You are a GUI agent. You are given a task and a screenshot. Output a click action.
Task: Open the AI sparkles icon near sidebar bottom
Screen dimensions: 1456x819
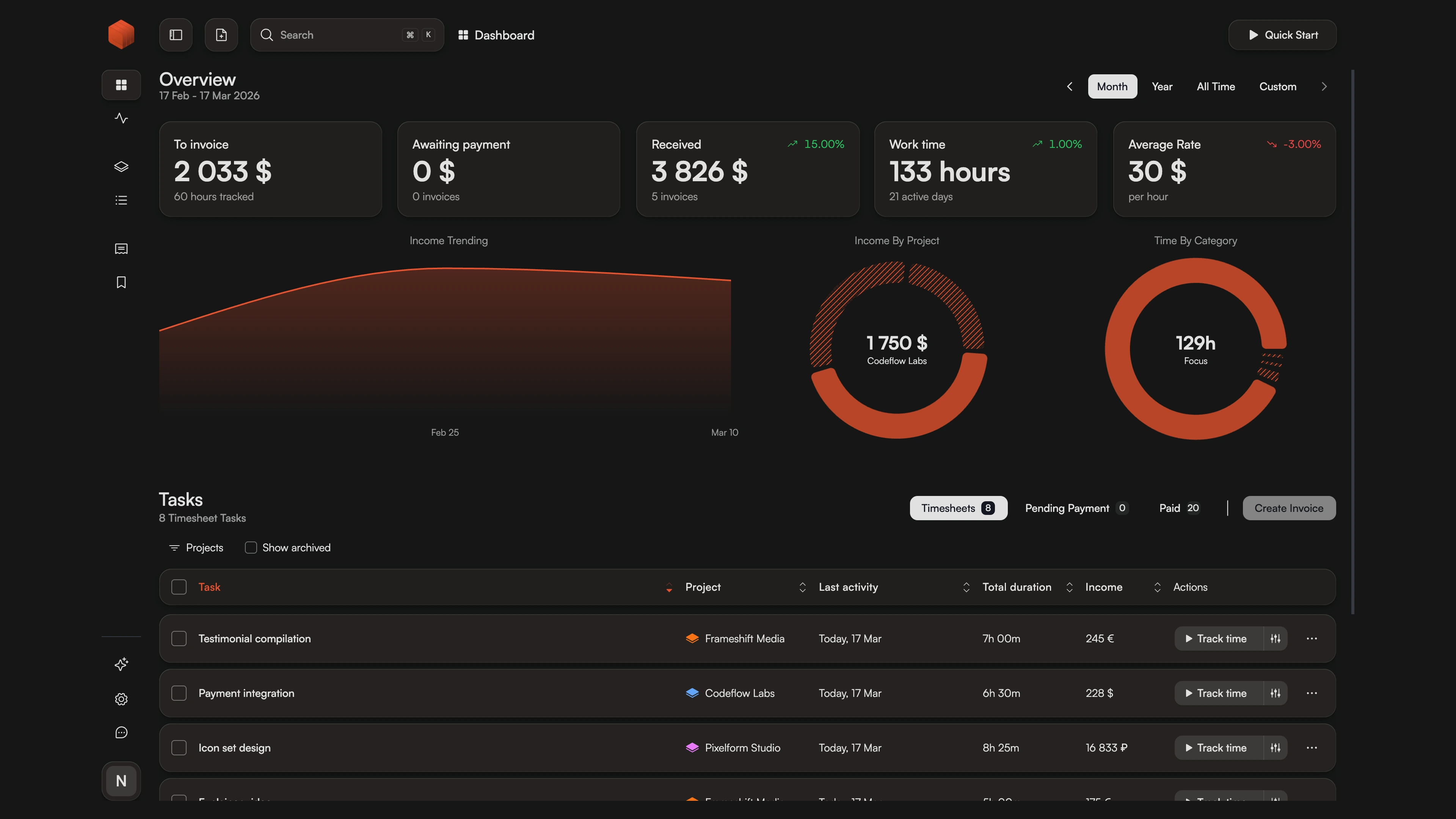[121, 665]
